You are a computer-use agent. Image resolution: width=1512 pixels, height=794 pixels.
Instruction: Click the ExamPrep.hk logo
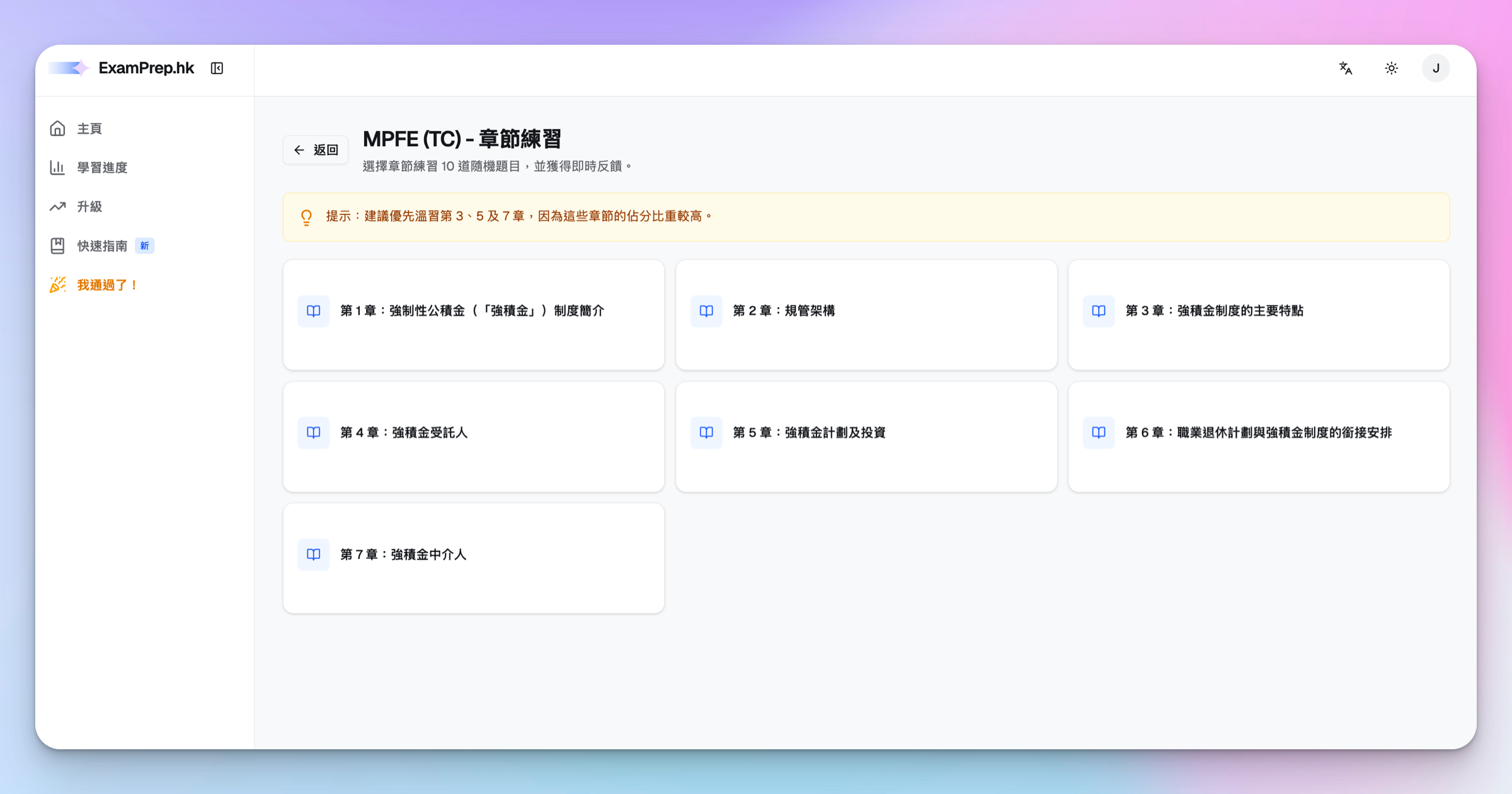click(x=122, y=68)
